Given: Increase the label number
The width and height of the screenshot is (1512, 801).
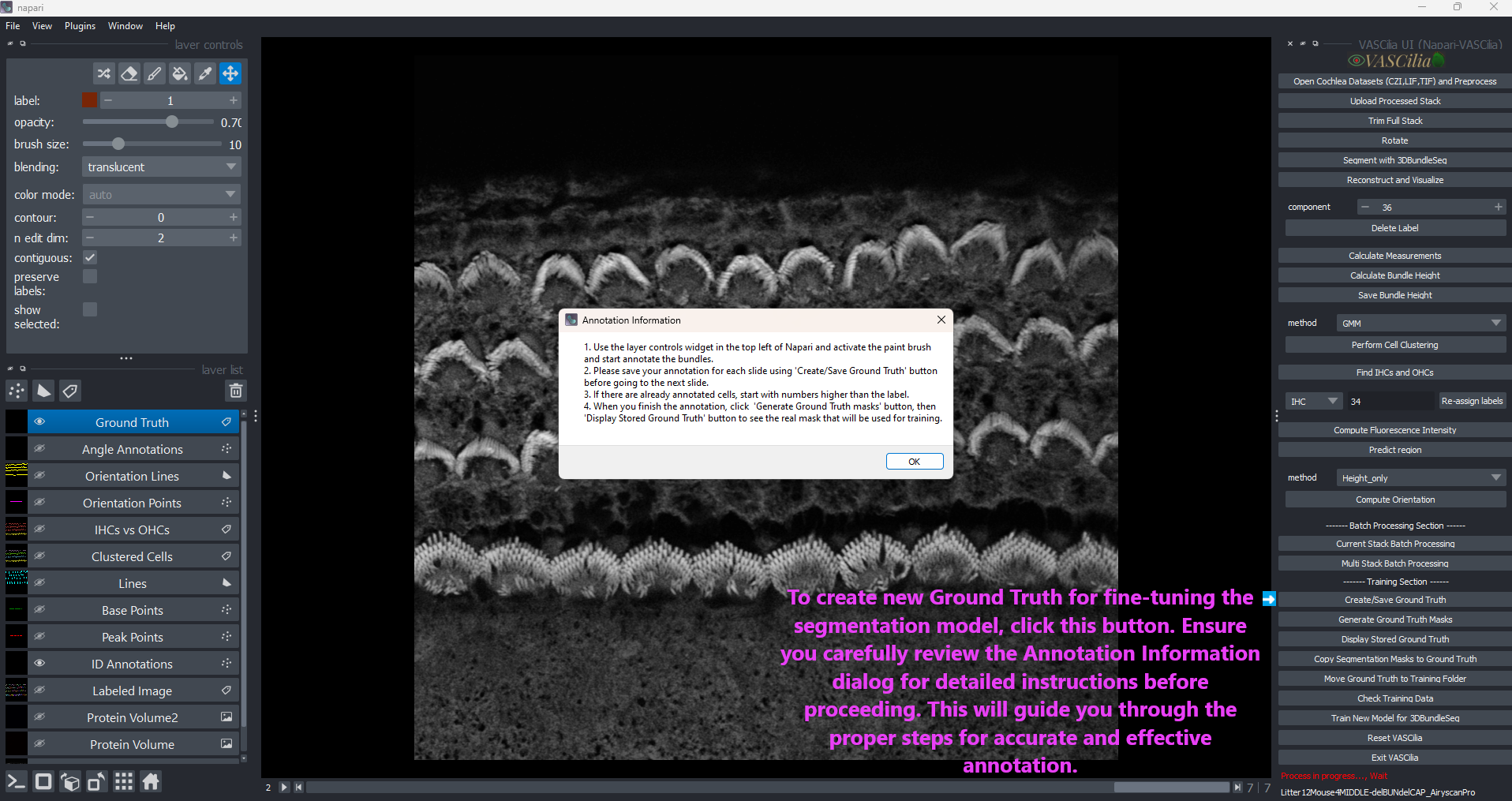Looking at the screenshot, I should (234, 101).
